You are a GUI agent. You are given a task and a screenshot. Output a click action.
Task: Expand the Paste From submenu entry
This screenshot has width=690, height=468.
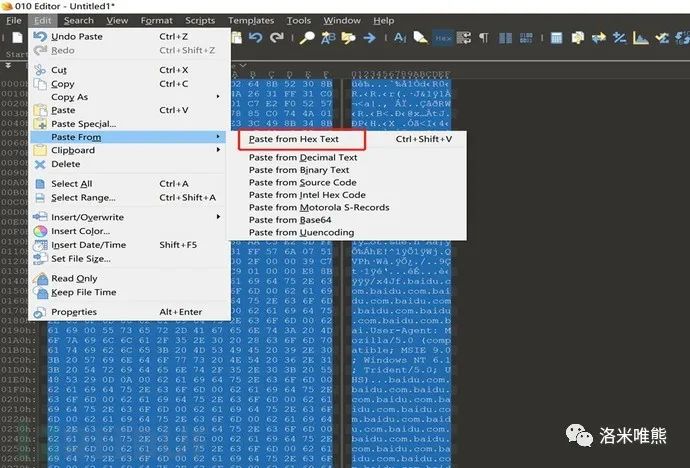[x=128, y=137]
